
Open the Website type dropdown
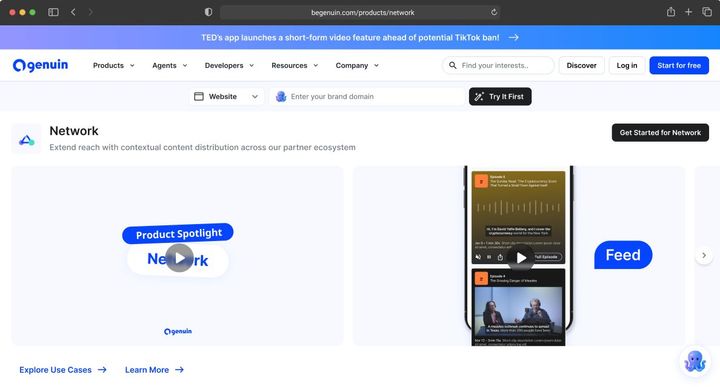[x=226, y=96]
